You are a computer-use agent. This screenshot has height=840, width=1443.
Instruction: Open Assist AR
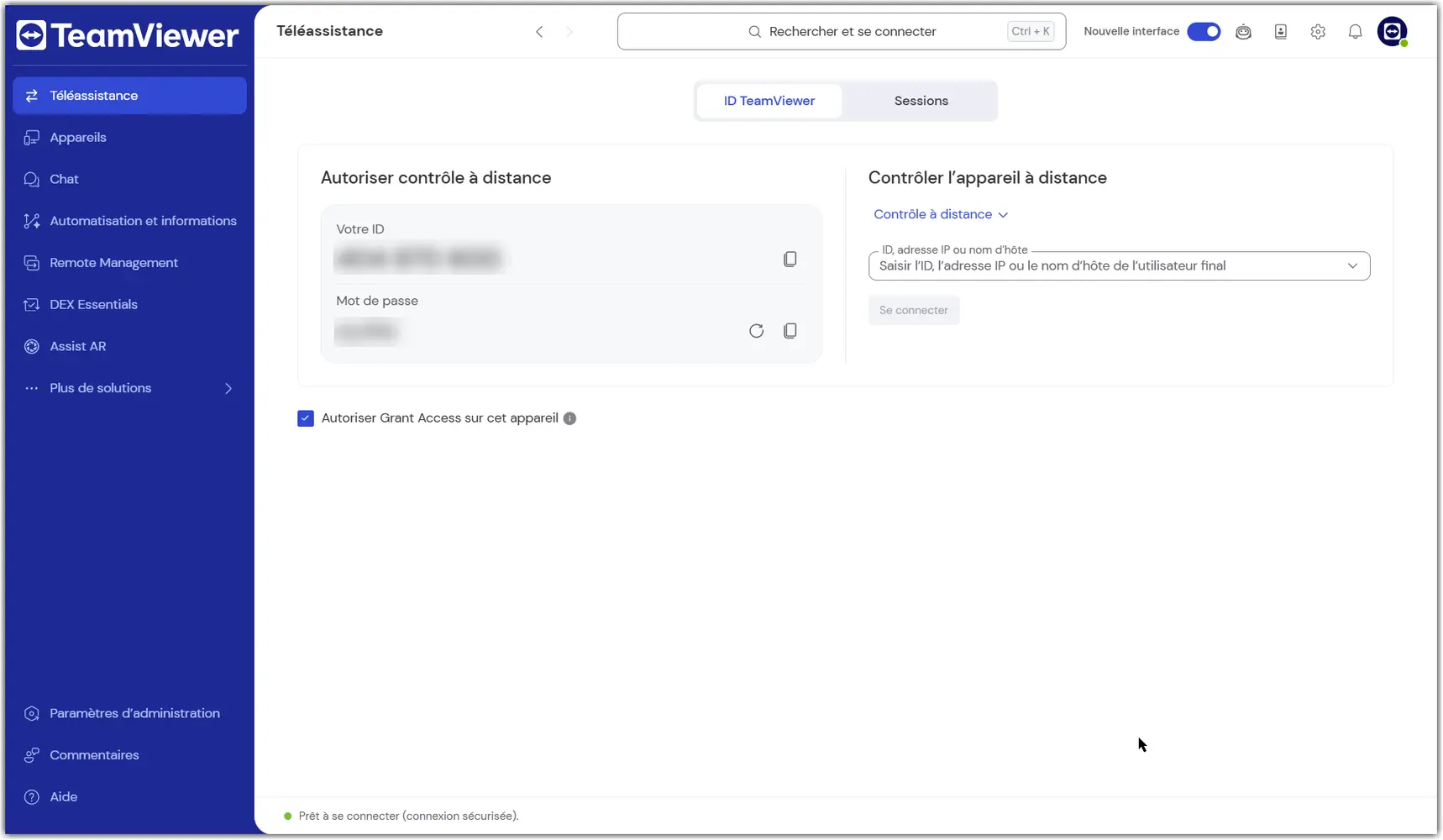click(130, 346)
